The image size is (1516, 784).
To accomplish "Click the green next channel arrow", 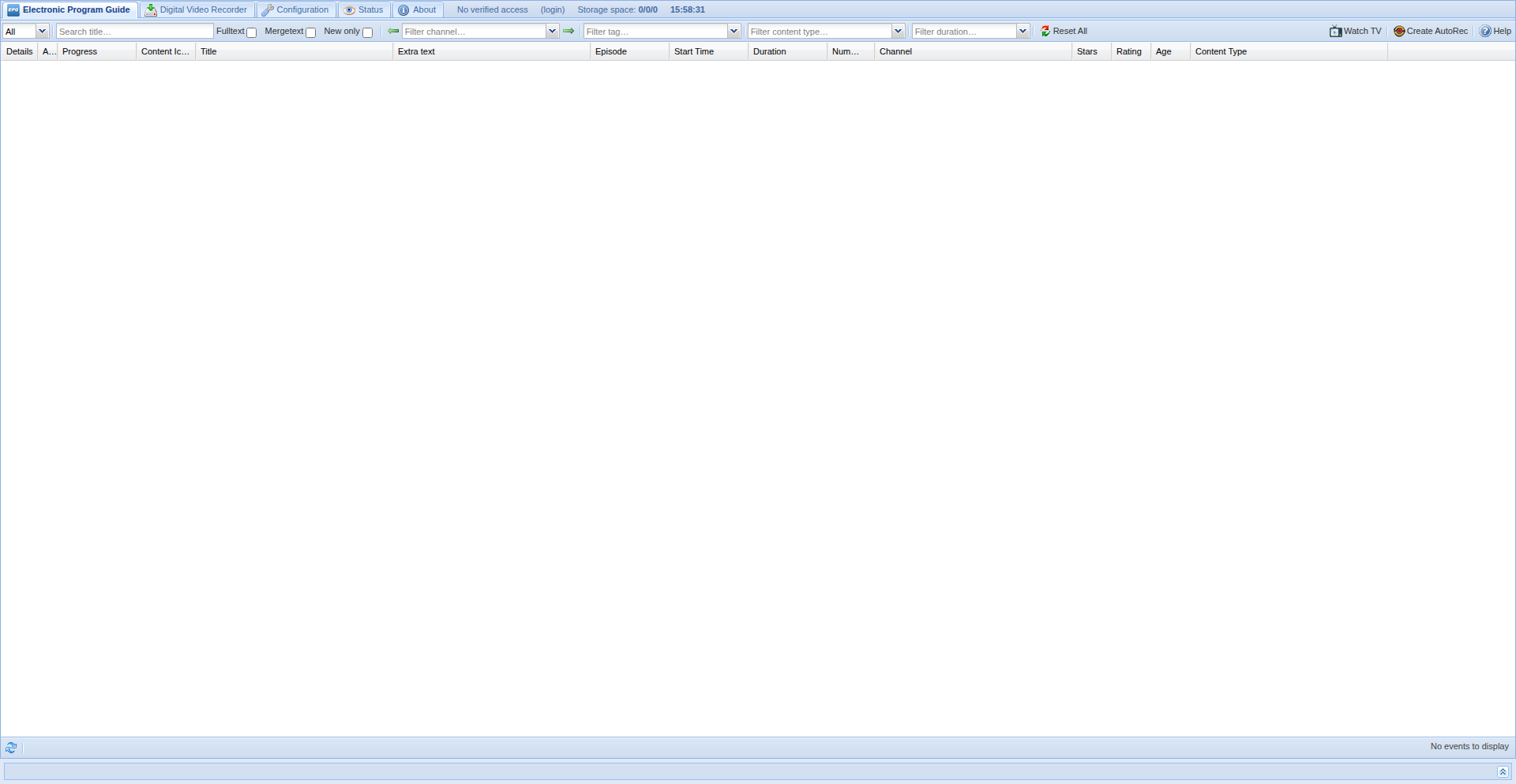I will 568,32.
